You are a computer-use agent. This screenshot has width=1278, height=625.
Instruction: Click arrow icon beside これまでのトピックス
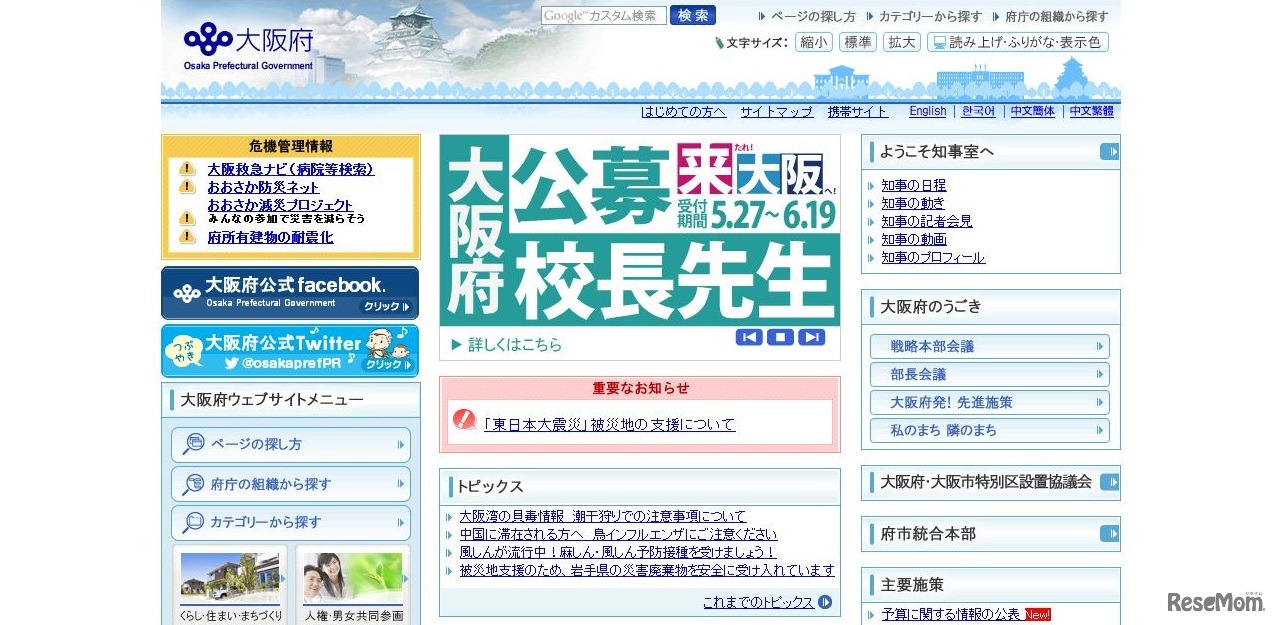pyautogui.click(x=825, y=602)
